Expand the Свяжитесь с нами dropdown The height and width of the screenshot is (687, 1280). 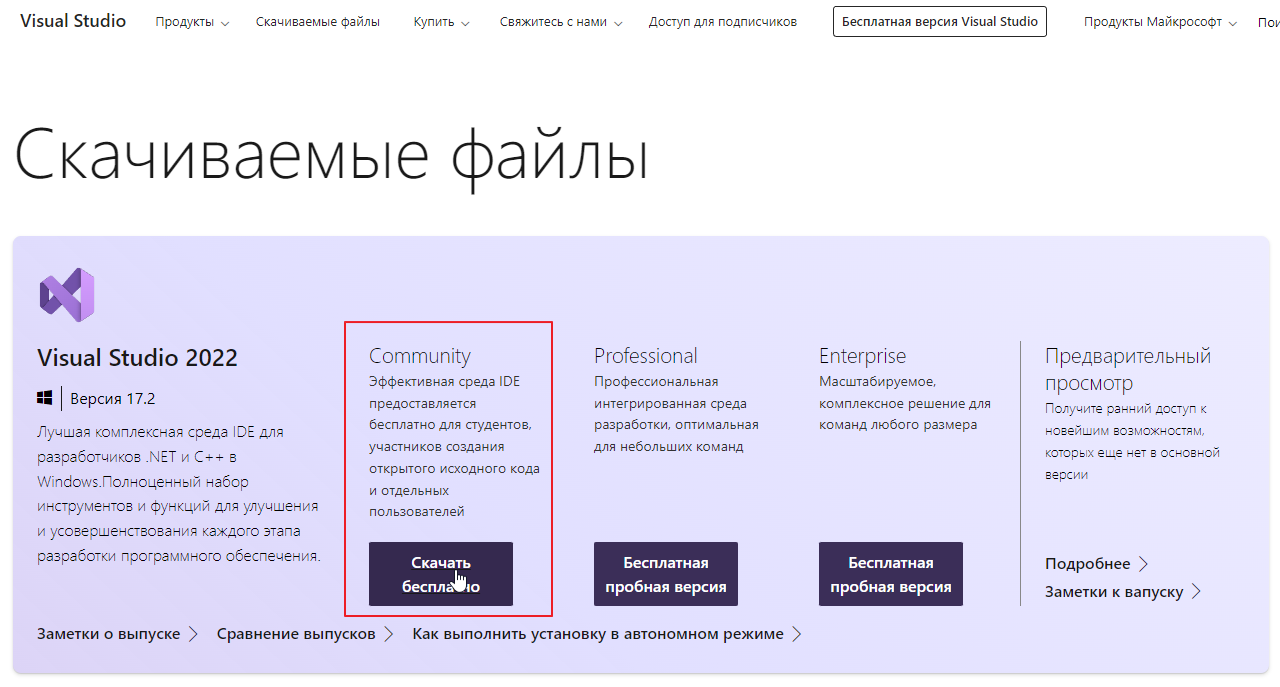560,22
